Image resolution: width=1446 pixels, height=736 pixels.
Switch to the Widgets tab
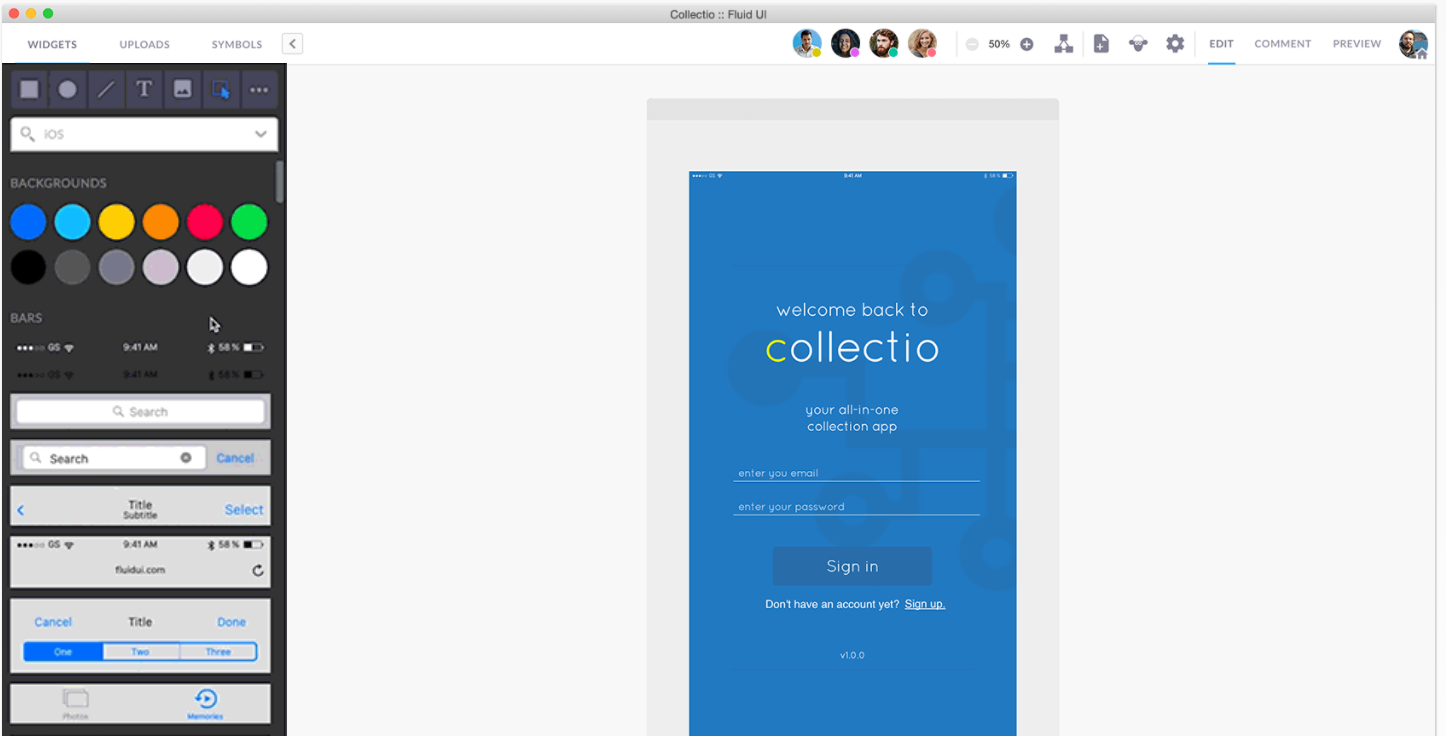52,44
